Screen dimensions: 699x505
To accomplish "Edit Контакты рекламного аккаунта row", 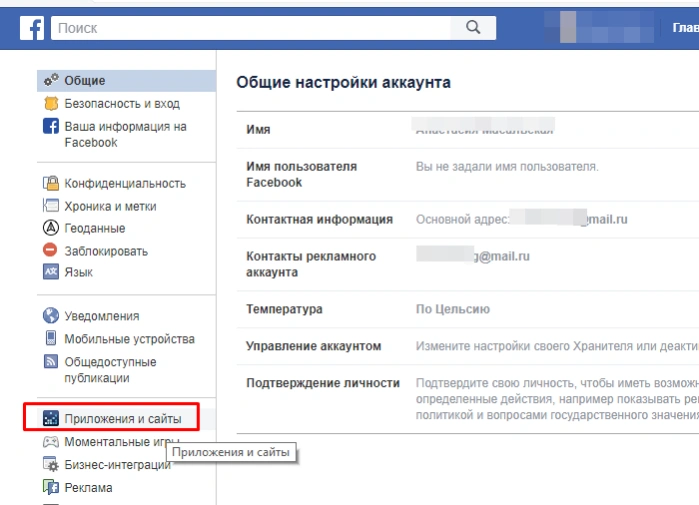I will (468, 264).
